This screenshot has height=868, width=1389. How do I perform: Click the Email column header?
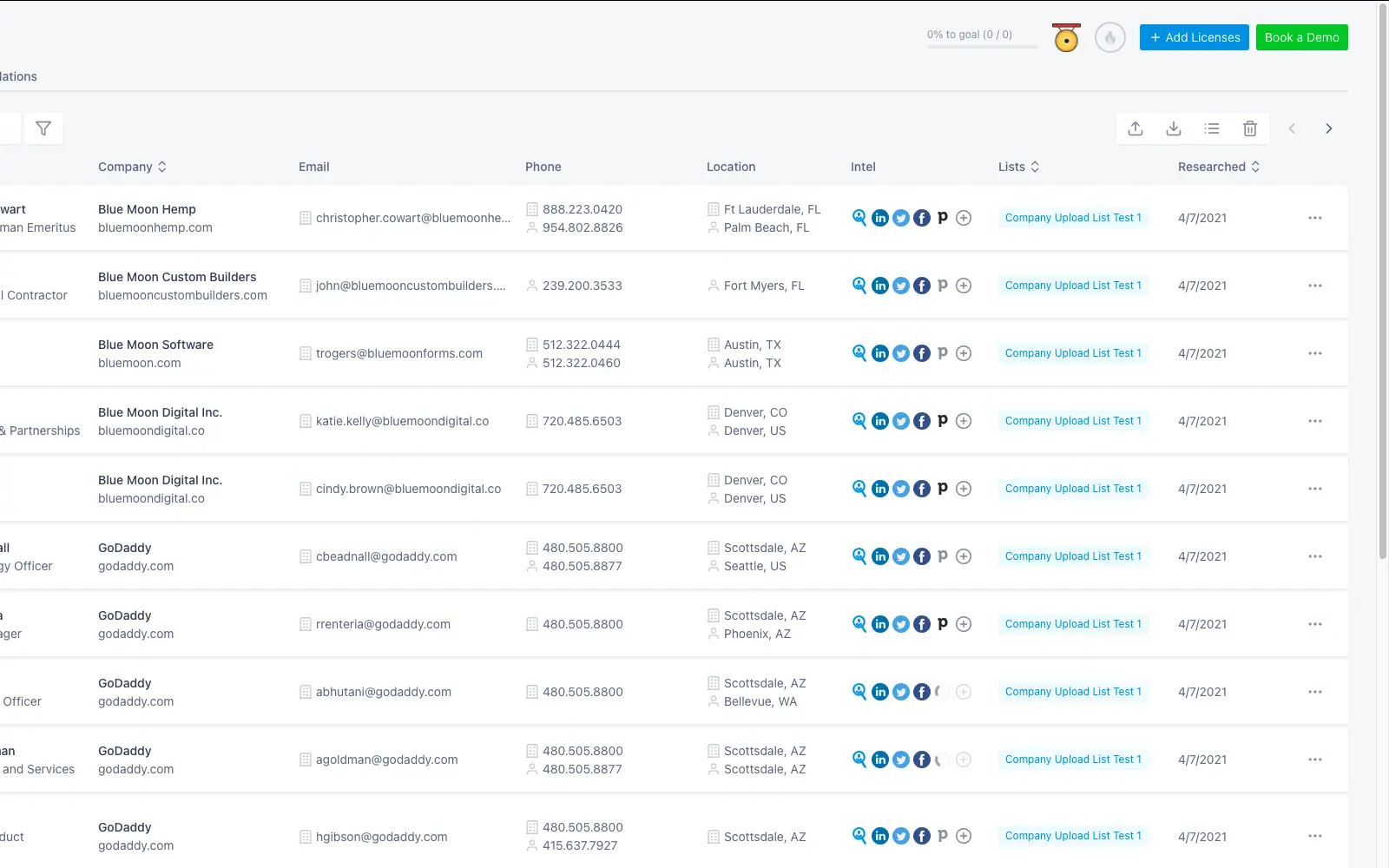pos(314,167)
